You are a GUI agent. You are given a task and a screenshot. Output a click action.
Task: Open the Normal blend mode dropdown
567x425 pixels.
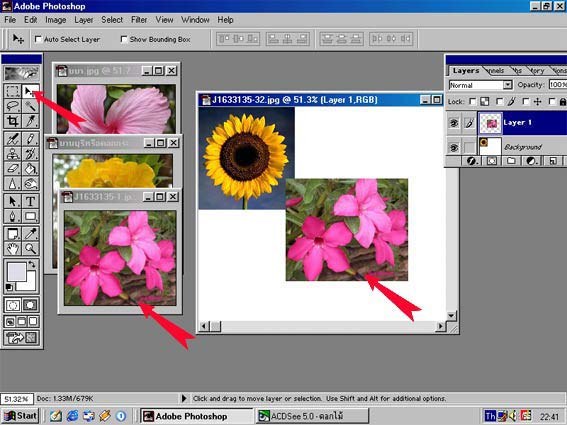pyautogui.click(x=508, y=85)
